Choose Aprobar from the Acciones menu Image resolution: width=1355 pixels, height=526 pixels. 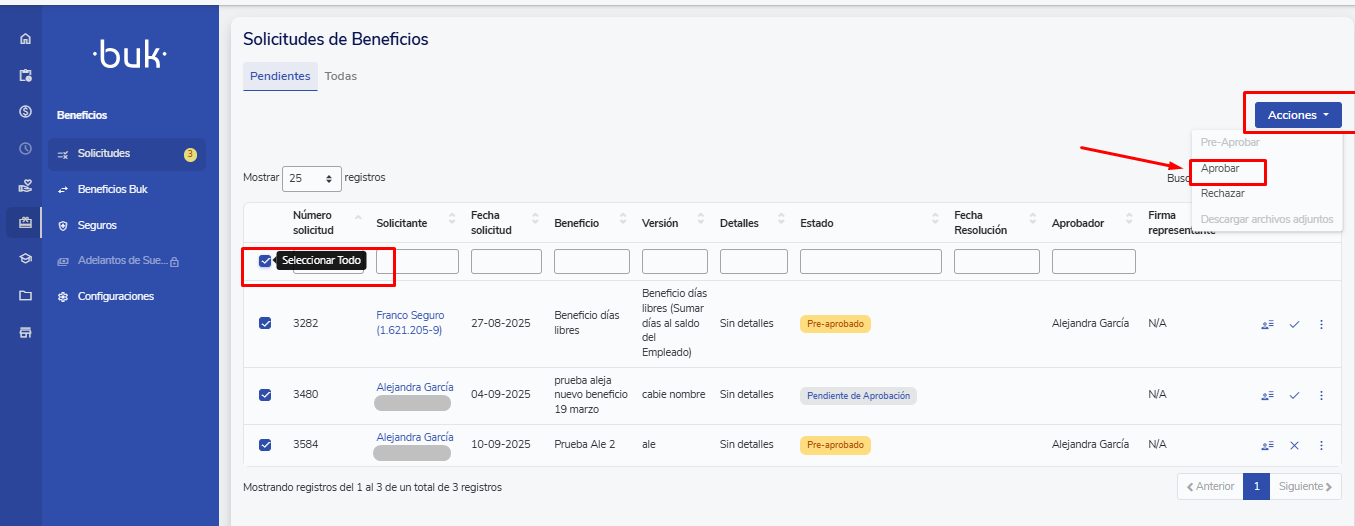coord(1220,169)
